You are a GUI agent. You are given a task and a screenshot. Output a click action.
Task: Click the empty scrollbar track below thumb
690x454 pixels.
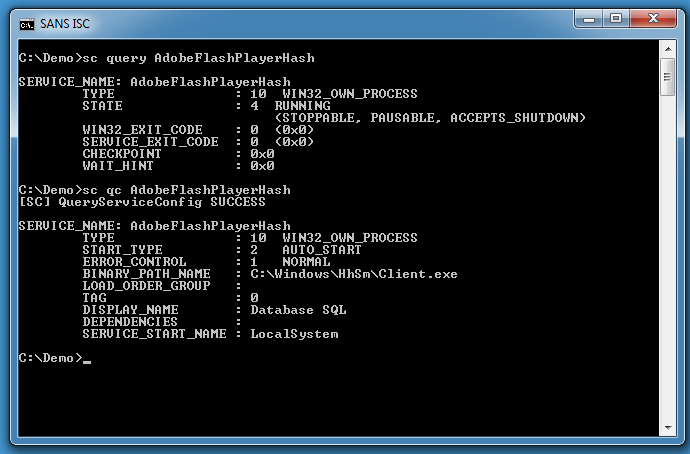pyautogui.click(x=668, y=257)
